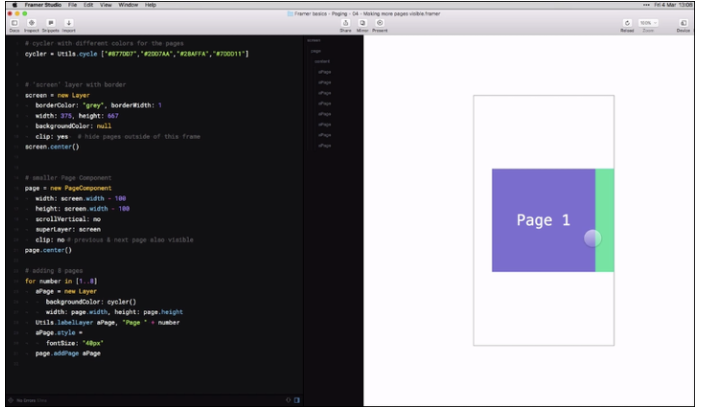Select the 'screen' layer in layer tree
This screenshot has width=702, height=408.
[x=314, y=40]
